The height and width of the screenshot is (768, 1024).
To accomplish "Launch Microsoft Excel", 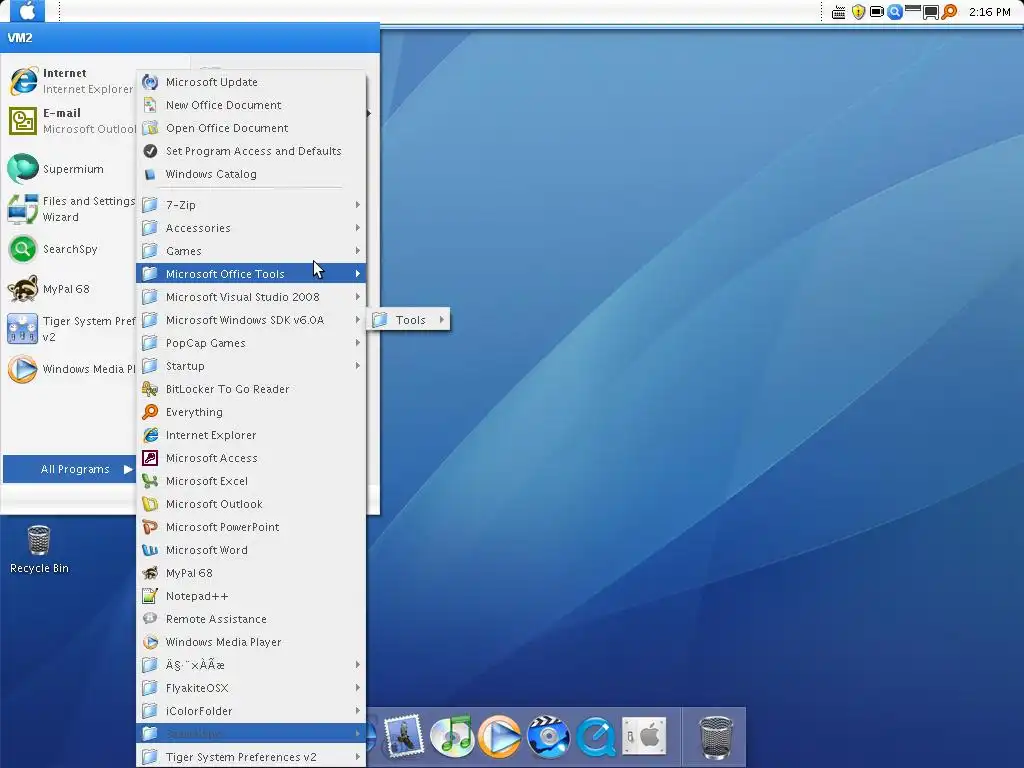I will (251, 481).
